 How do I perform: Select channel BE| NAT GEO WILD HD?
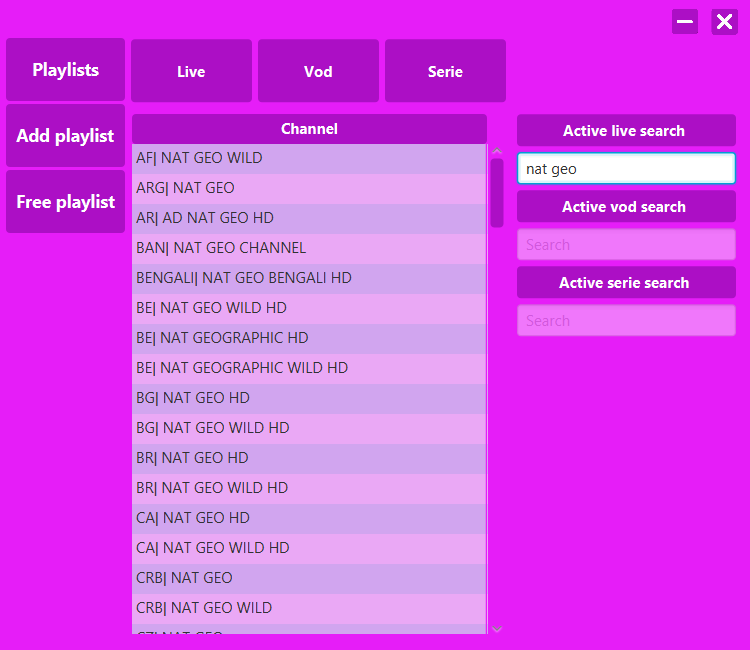pos(309,308)
